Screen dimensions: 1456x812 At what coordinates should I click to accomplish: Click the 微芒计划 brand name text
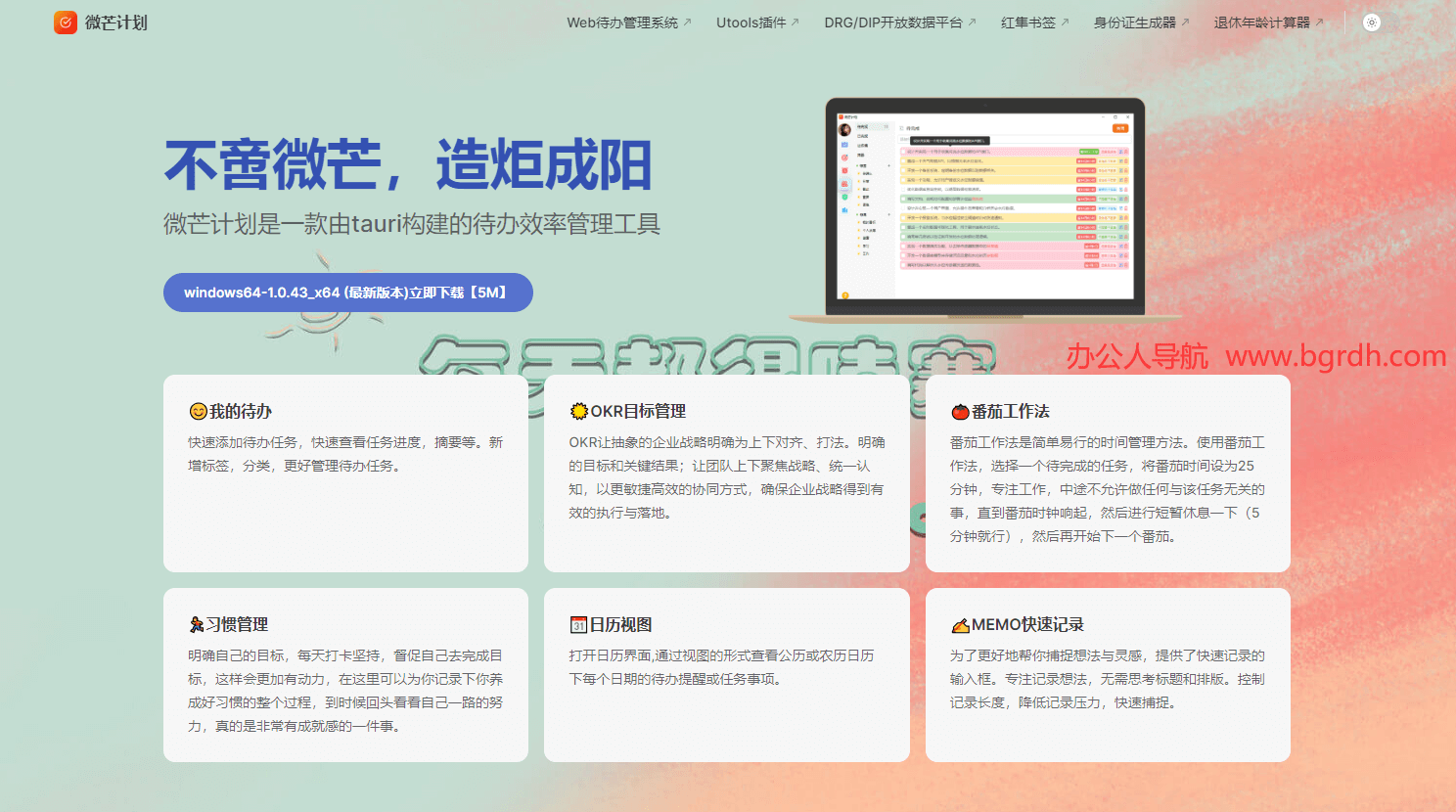tap(115, 23)
